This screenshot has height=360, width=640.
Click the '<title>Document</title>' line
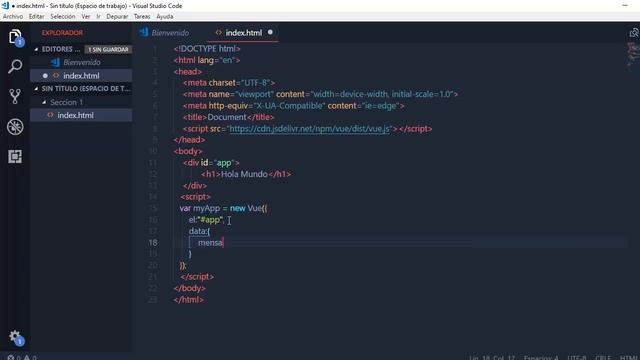coord(229,117)
